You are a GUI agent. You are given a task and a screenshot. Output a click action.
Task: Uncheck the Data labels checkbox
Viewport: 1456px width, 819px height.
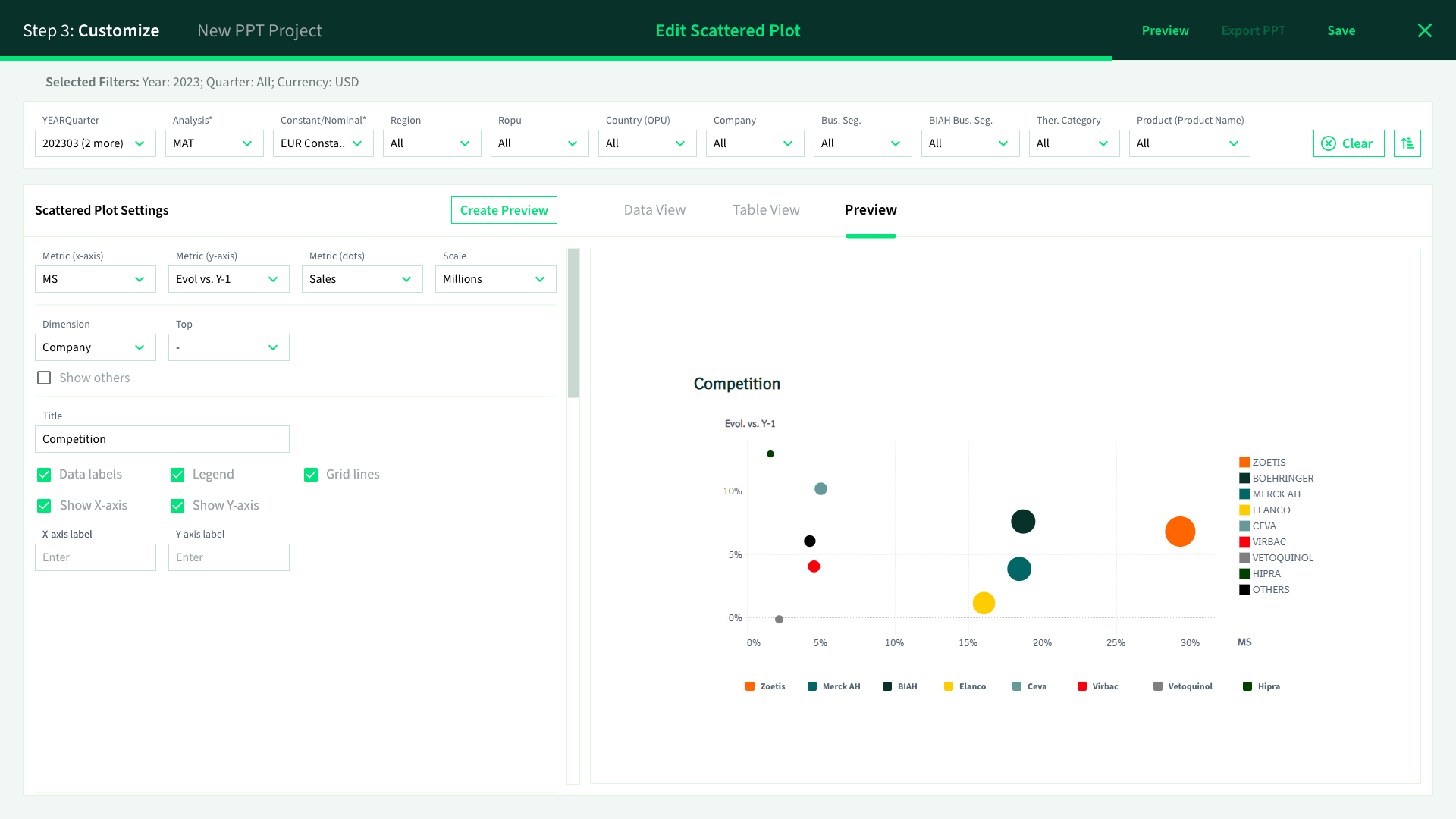pos(44,474)
